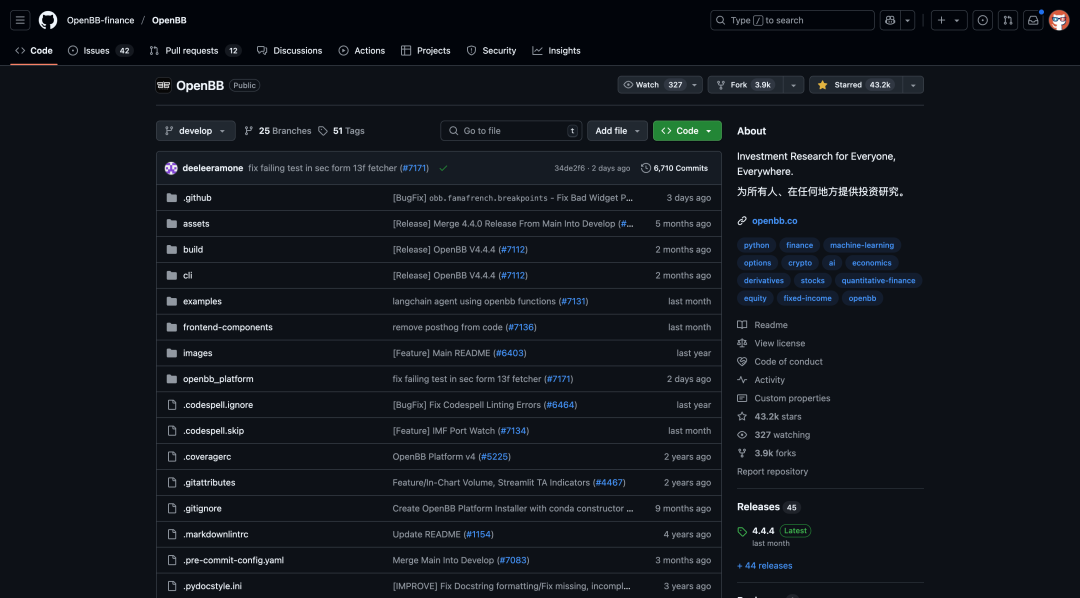Open the + 44 releases link
Screen dimensions: 1080x598
tap(765, 566)
